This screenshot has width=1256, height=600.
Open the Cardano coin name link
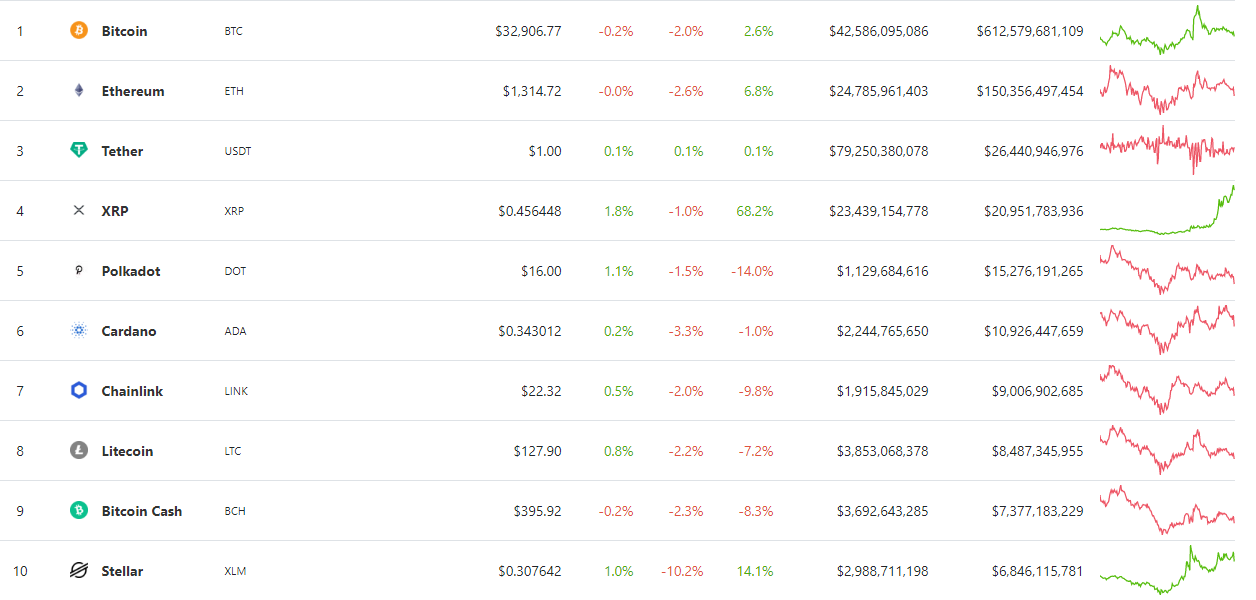tap(129, 331)
